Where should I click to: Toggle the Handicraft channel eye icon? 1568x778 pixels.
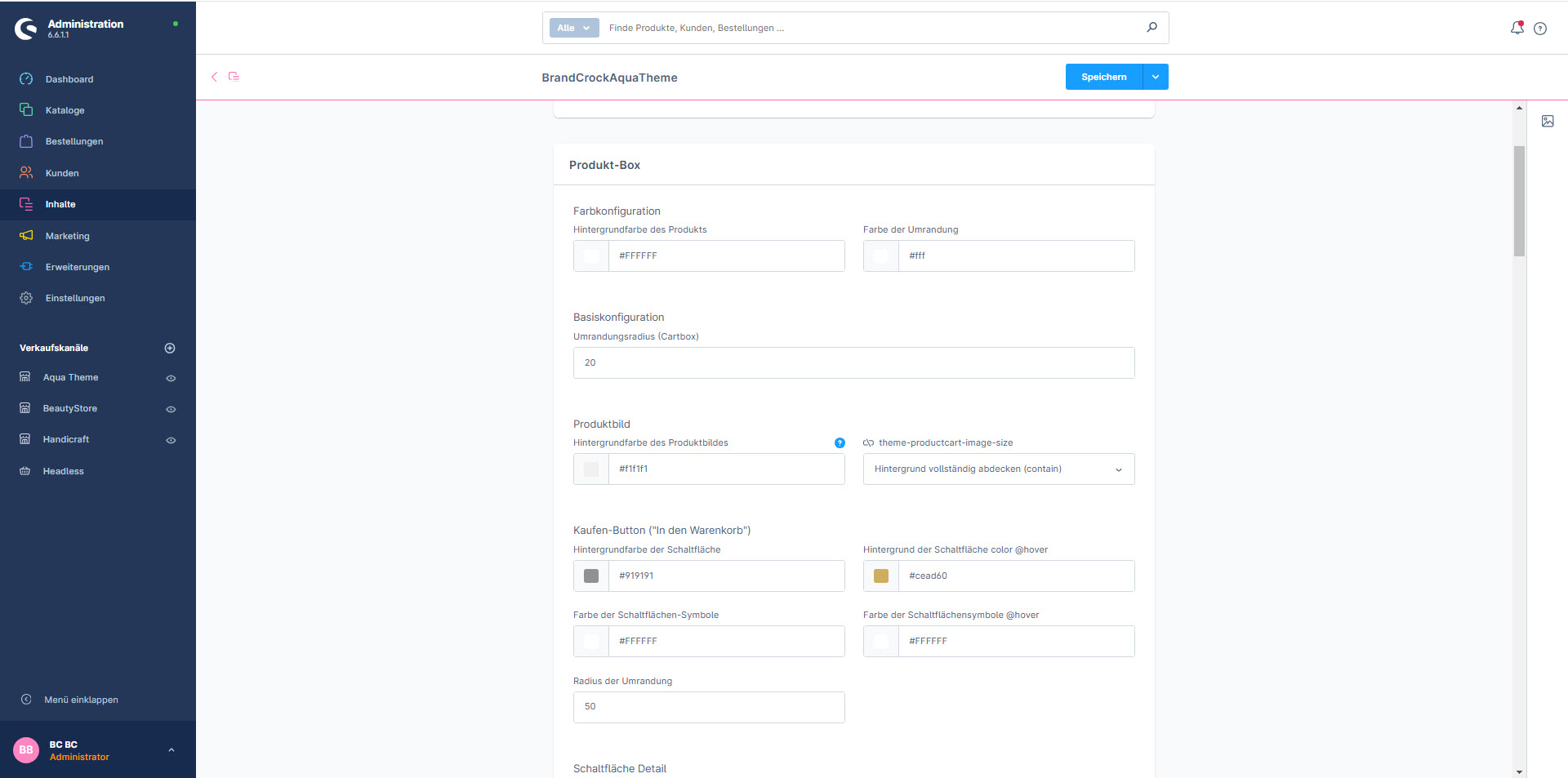[x=171, y=440]
